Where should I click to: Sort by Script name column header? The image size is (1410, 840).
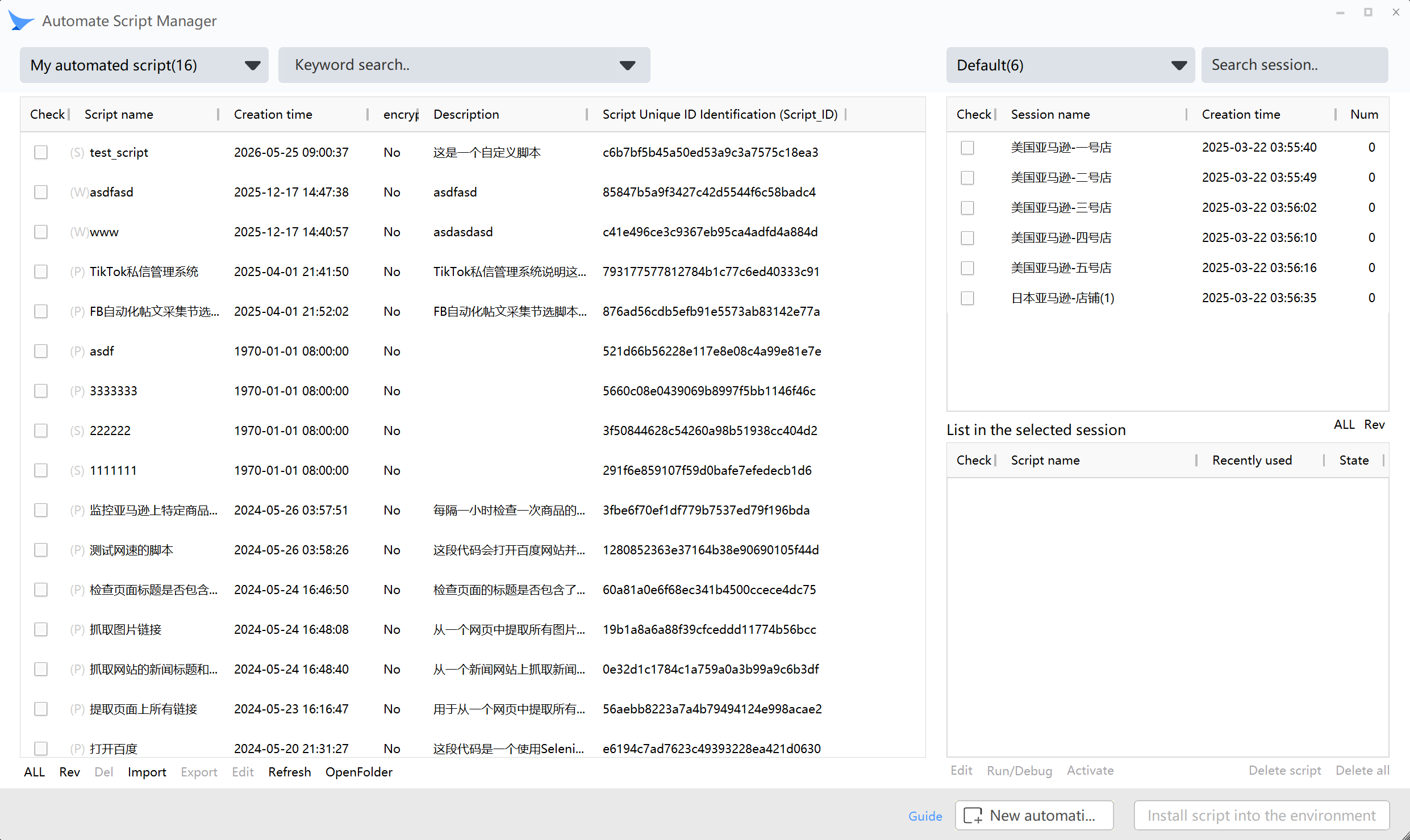tap(119, 114)
